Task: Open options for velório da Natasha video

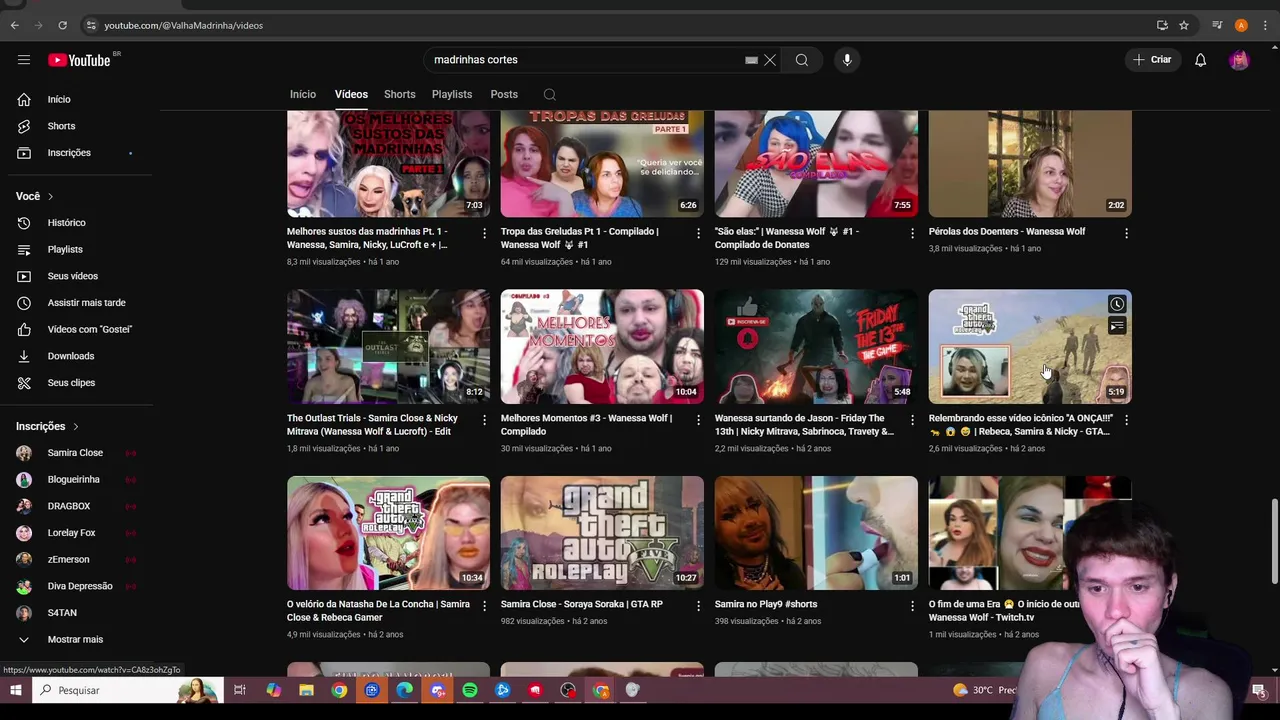Action: tap(485, 606)
